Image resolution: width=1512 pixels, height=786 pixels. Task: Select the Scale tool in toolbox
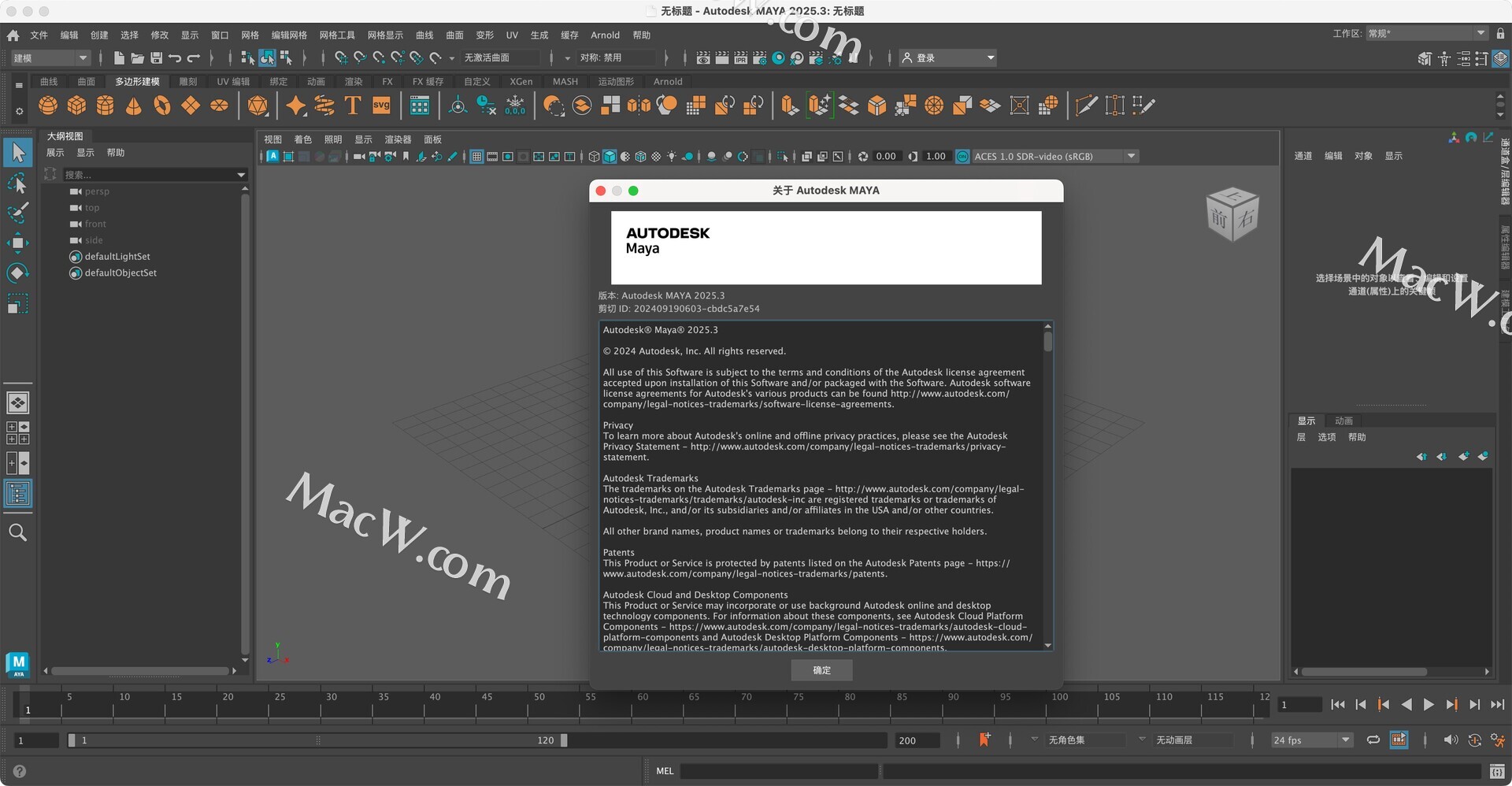[17, 304]
